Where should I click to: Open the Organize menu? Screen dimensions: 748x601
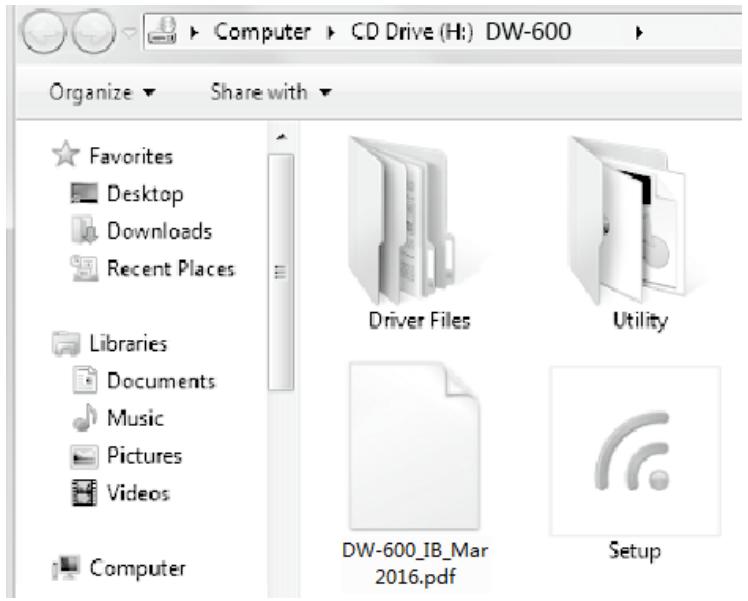(x=102, y=92)
